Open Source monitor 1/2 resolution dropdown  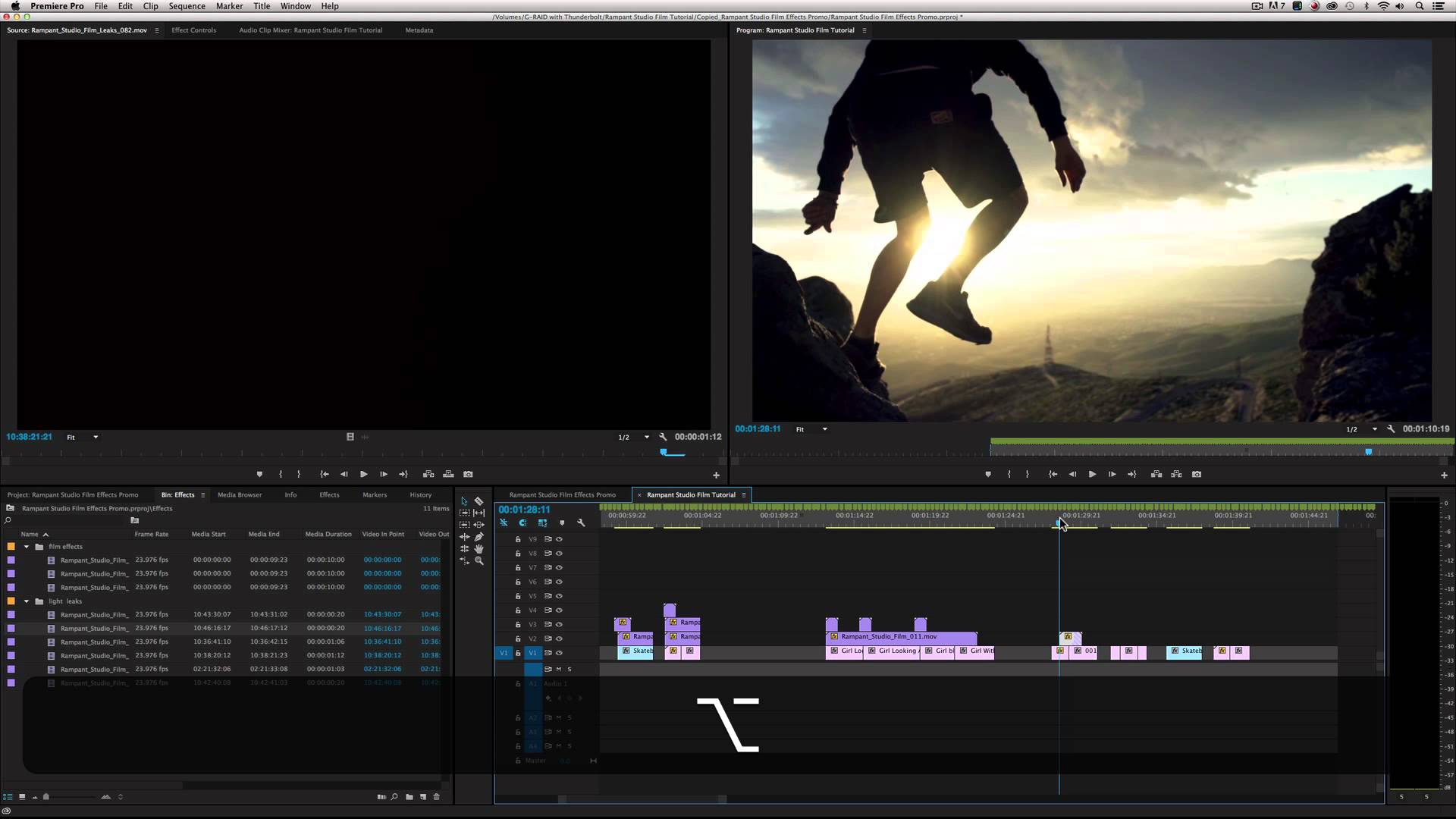click(634, 438)
